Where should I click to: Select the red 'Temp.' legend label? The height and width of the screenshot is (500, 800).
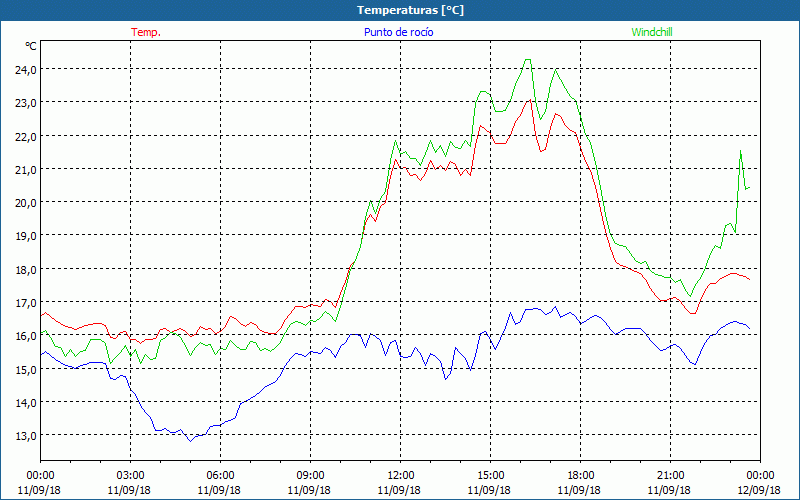point(146,32)
